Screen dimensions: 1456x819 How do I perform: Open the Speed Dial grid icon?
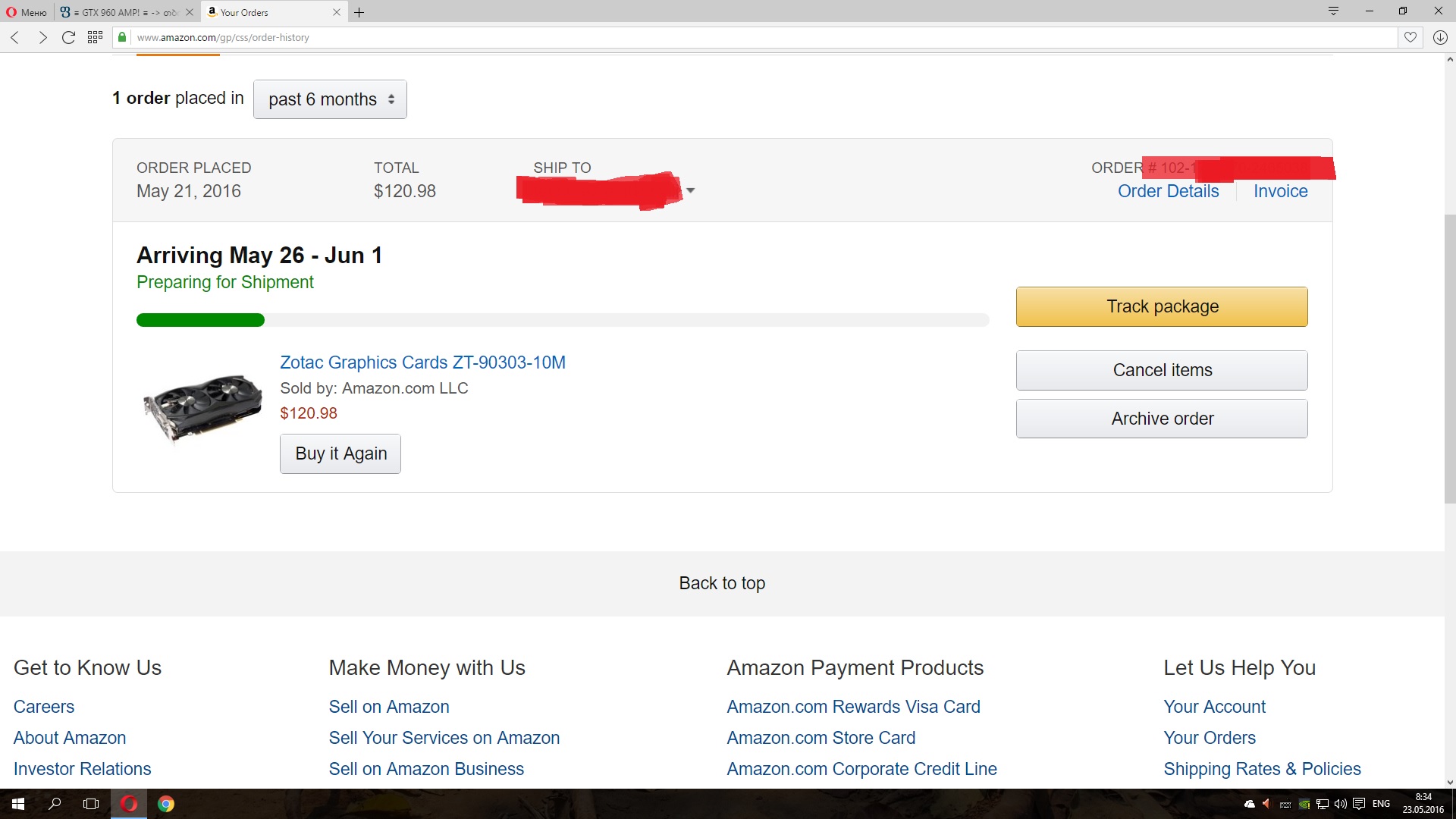coord(95,37)
